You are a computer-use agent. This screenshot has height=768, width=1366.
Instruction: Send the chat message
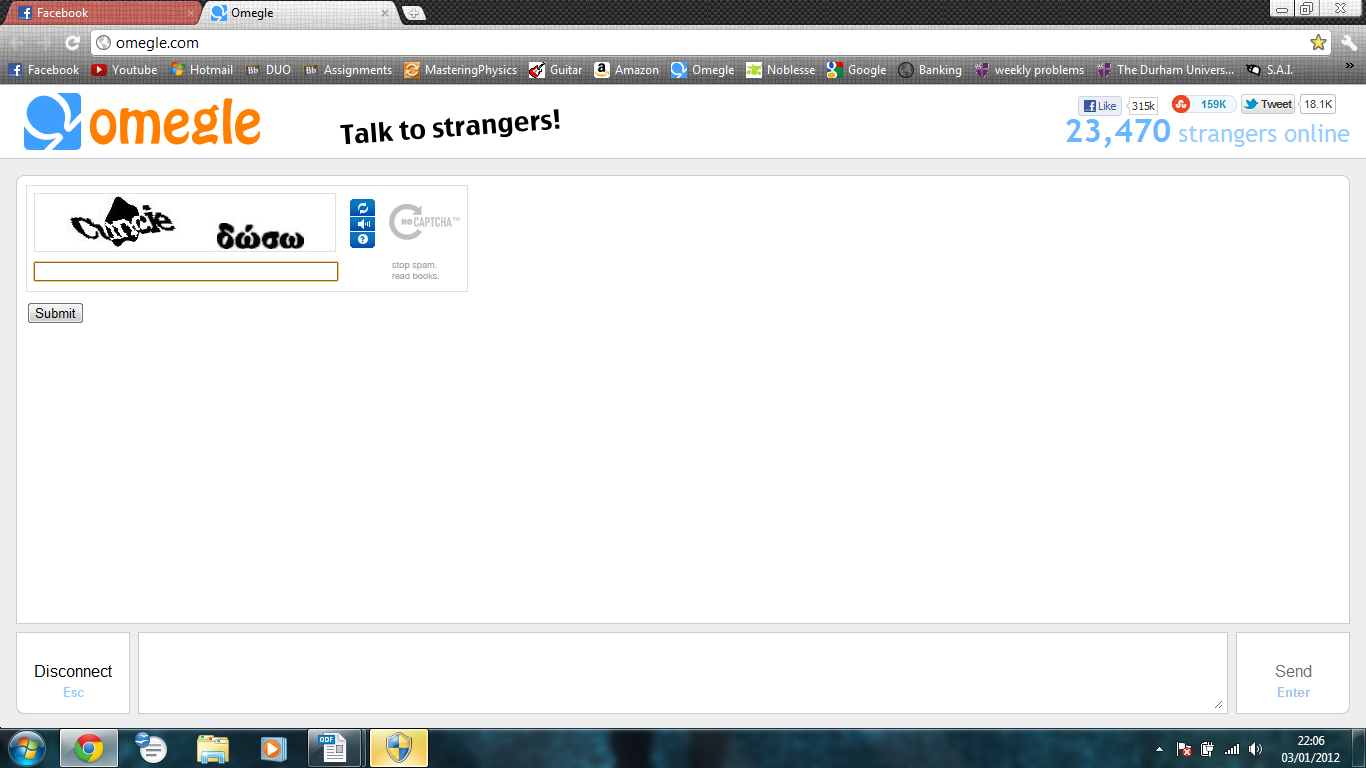[1293, 673]
